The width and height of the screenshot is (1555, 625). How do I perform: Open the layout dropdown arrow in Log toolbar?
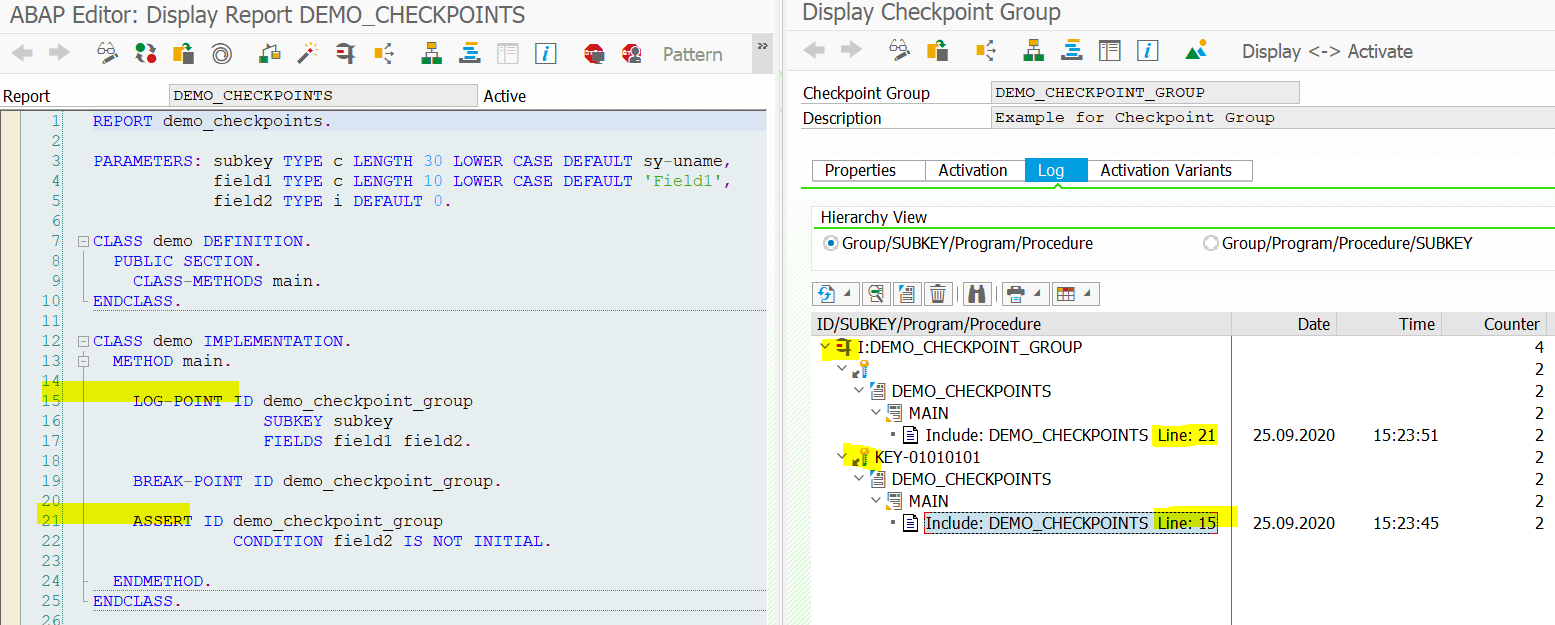(1087, 294)
